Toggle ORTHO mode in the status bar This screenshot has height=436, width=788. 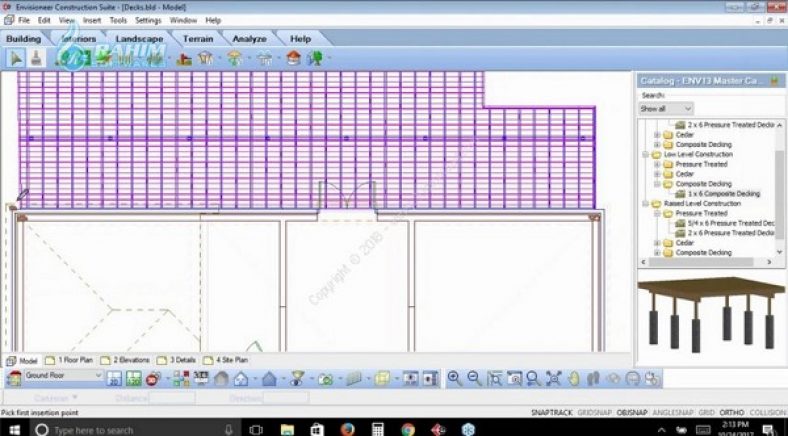(731, 412)
